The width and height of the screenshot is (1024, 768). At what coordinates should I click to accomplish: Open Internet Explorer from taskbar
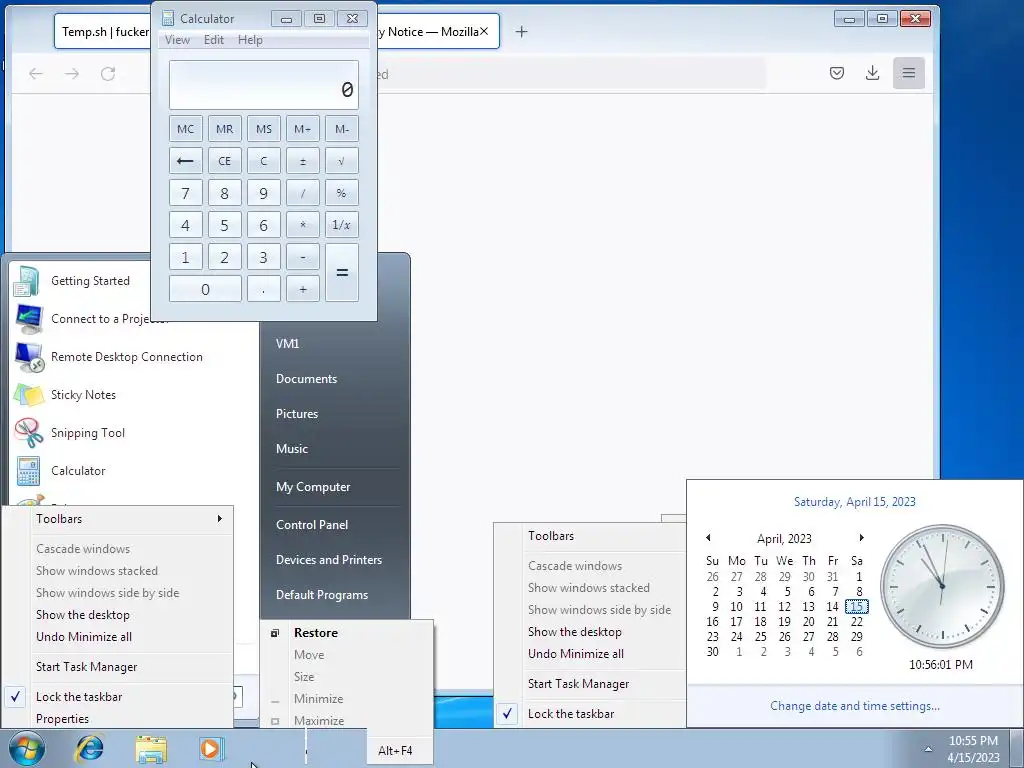89,748
